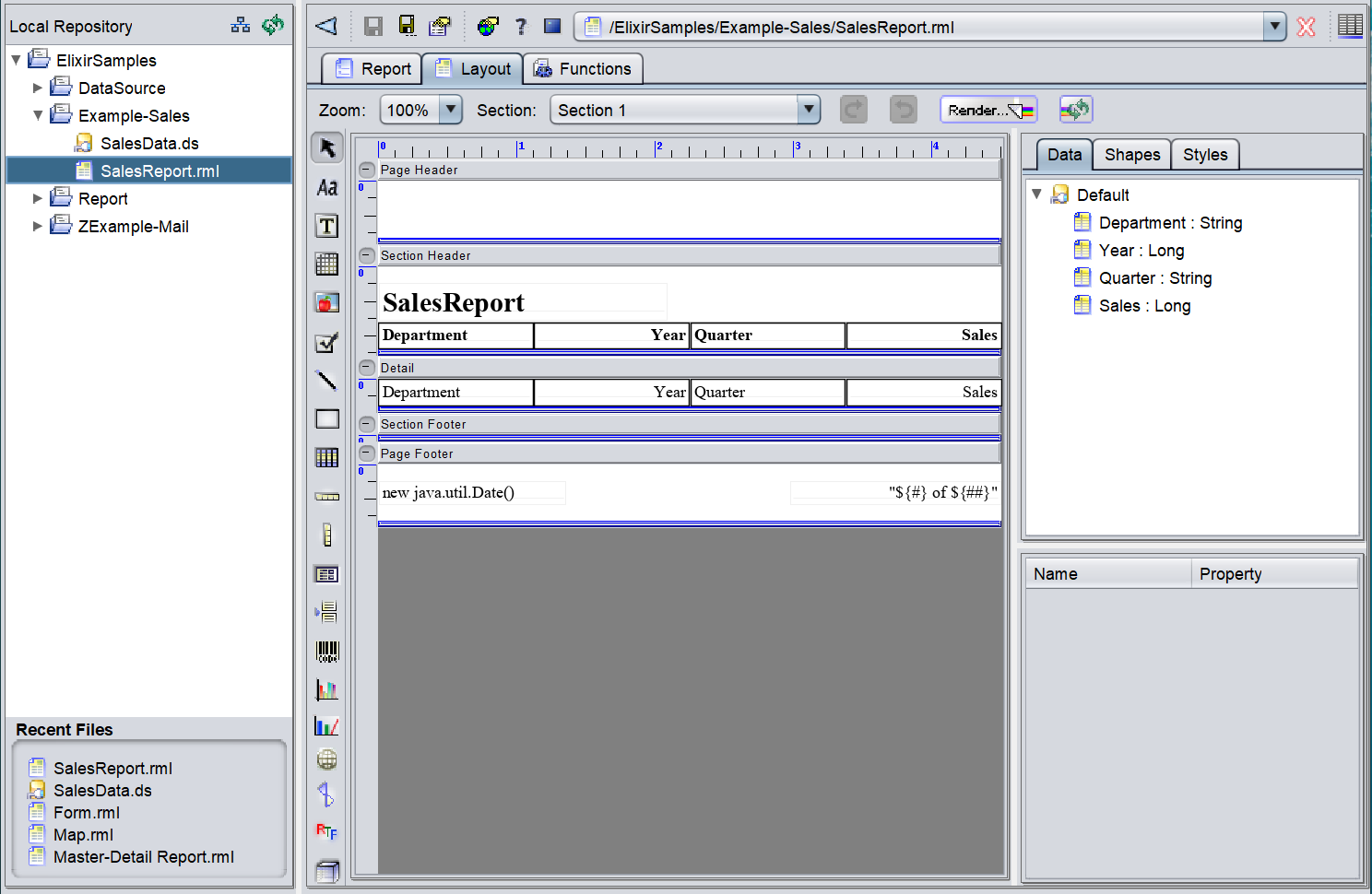Select the rectangle shape tool
The width and height of the screenshot is (1372, 894).
coord(327,419)
